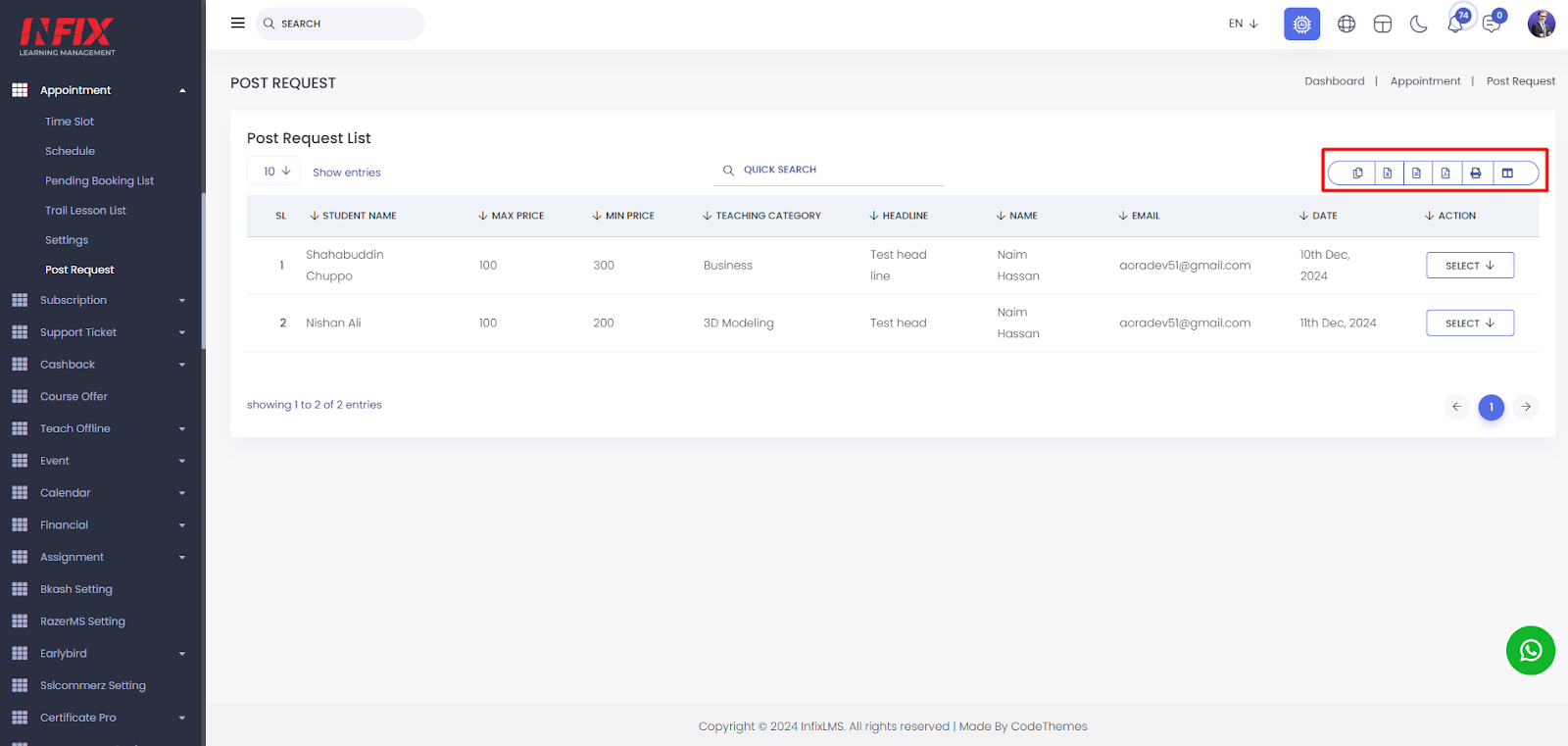The image size is (1568, 746).
Task: Sort table by DATE column
Action: 1318,216
